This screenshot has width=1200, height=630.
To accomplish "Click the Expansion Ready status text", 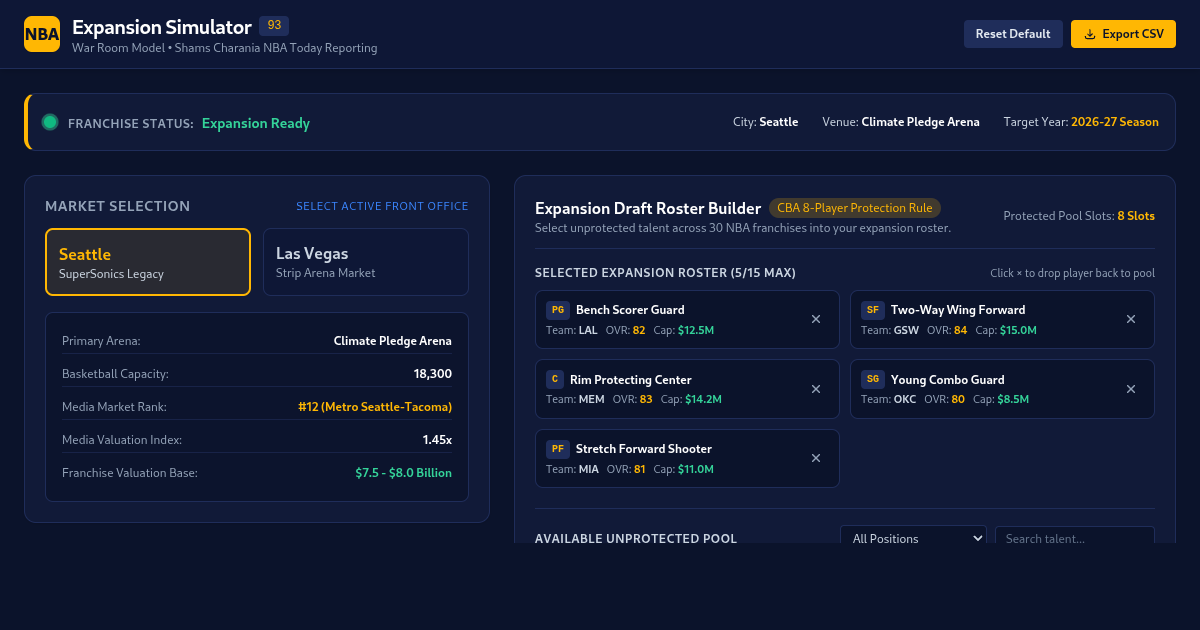I will click(256, 123).
